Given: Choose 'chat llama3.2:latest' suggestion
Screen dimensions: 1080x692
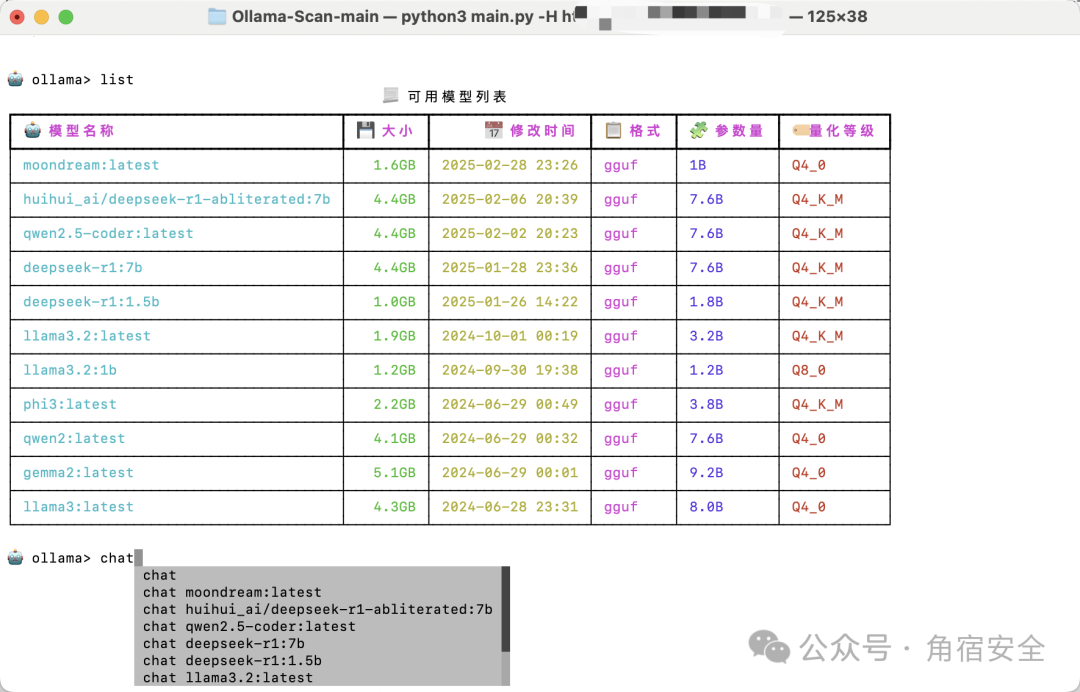Looking at the screenshot, I should click(318, 678).
